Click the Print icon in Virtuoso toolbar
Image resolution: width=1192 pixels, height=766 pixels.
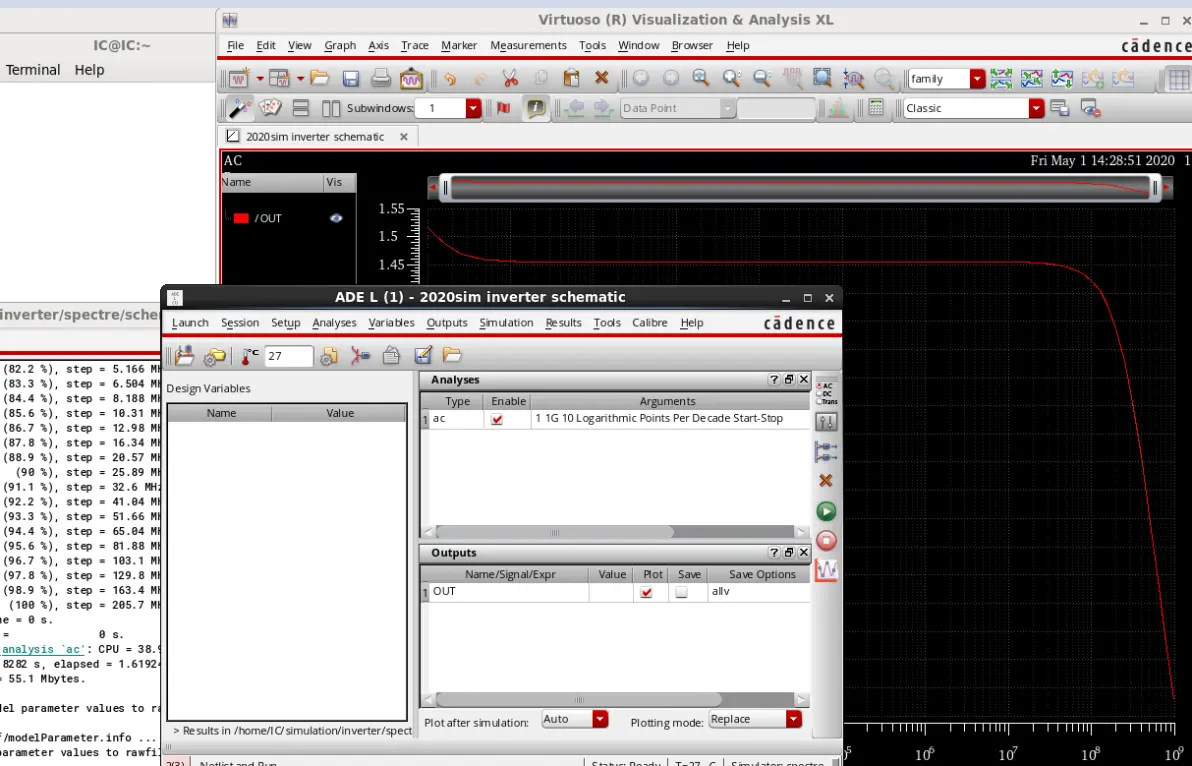(x=380, y=78)
